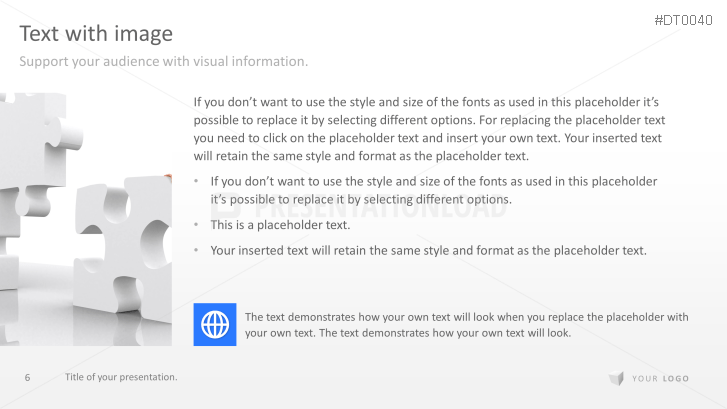The width and height of the screenshot is (727, 409).
Task: Click the first bullet about font style
Action: [433, 190]
